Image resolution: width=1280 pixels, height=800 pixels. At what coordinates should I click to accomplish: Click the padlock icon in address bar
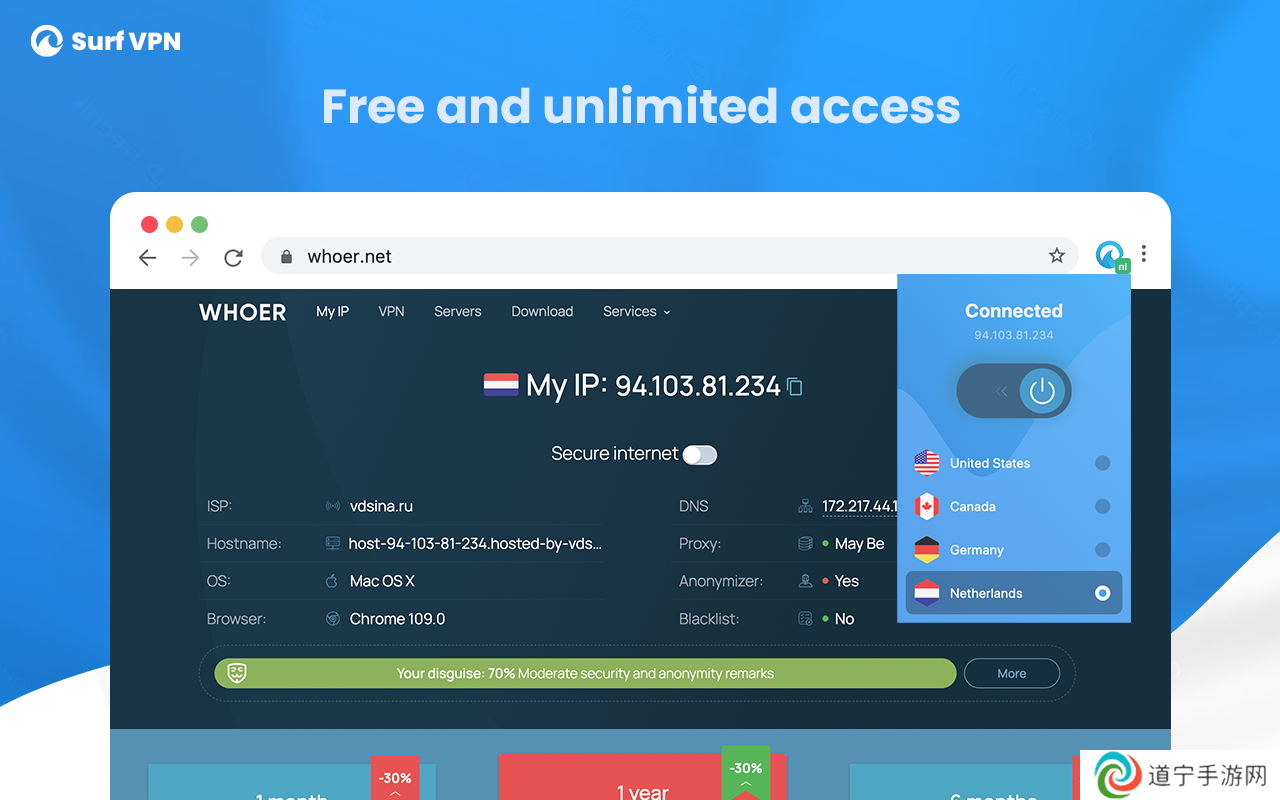click(x=286, y=257)
